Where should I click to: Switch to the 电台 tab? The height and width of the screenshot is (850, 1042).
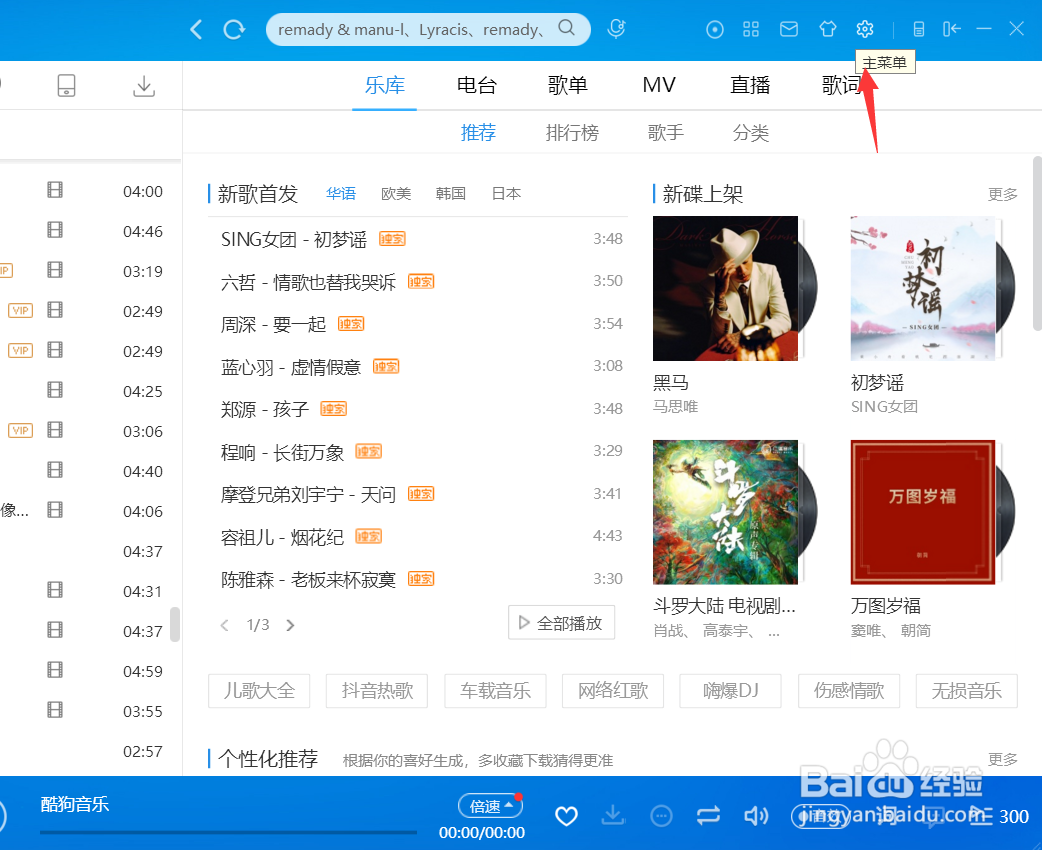pos(476,85)
